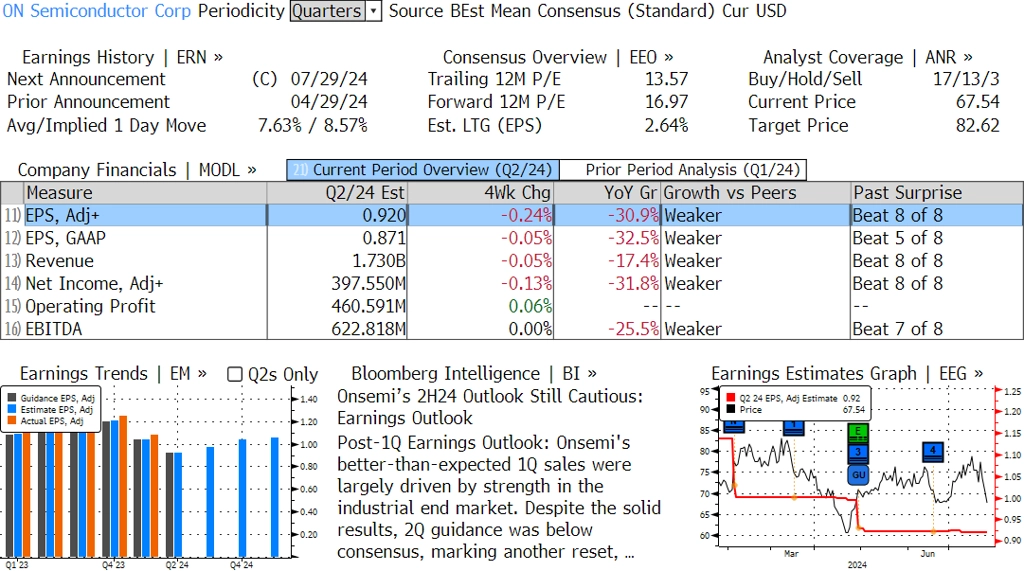
Task: Click the blue 4 marker on estimates graph
Action: (x=933, y=451)
